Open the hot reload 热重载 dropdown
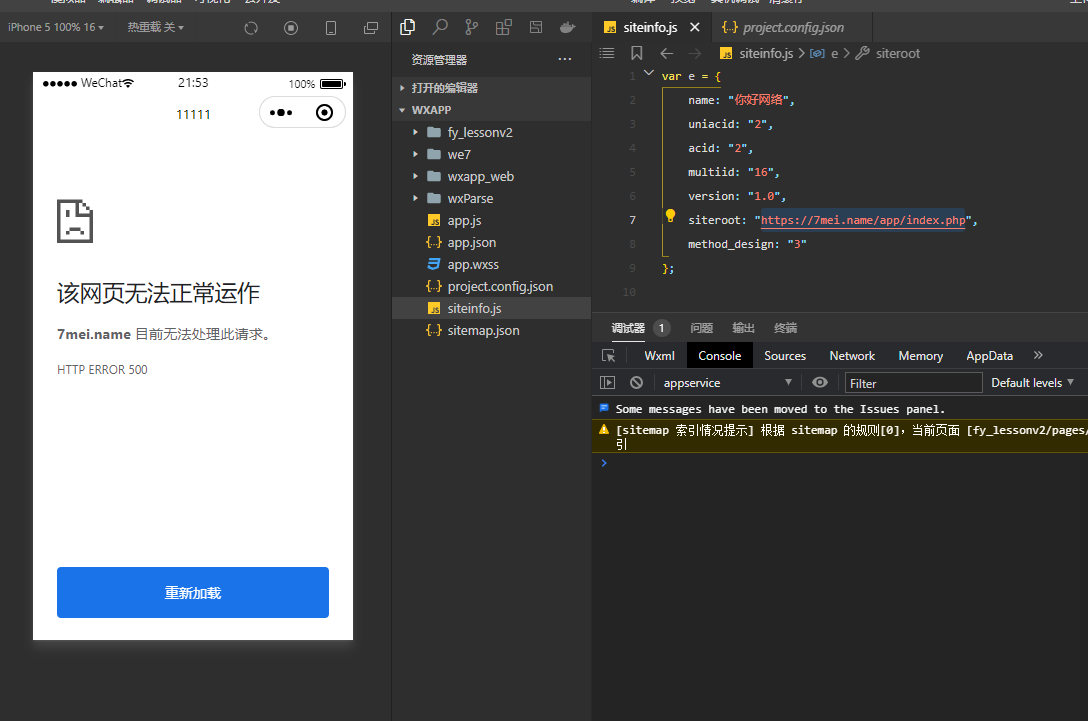Viewport: 1088px width, 721px height. tap(155, 27)
